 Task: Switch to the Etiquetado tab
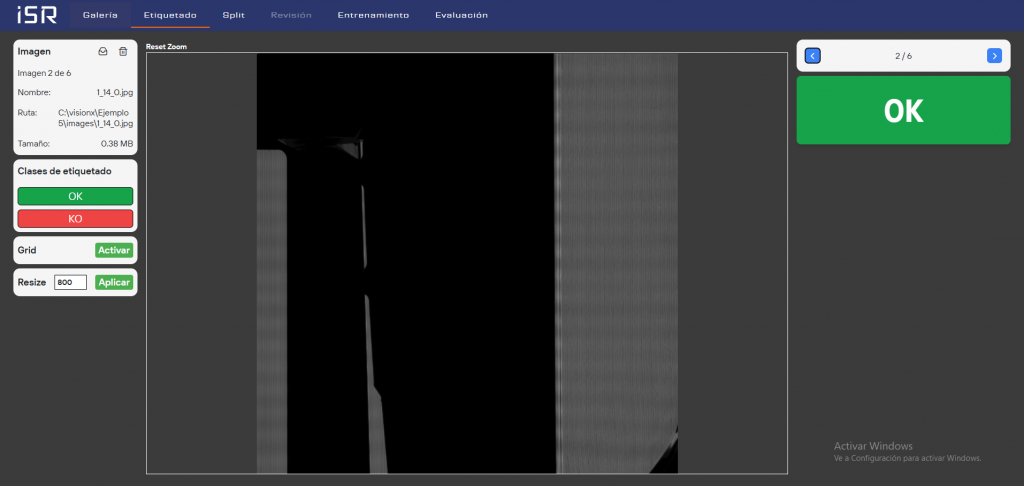pos(170,15)
